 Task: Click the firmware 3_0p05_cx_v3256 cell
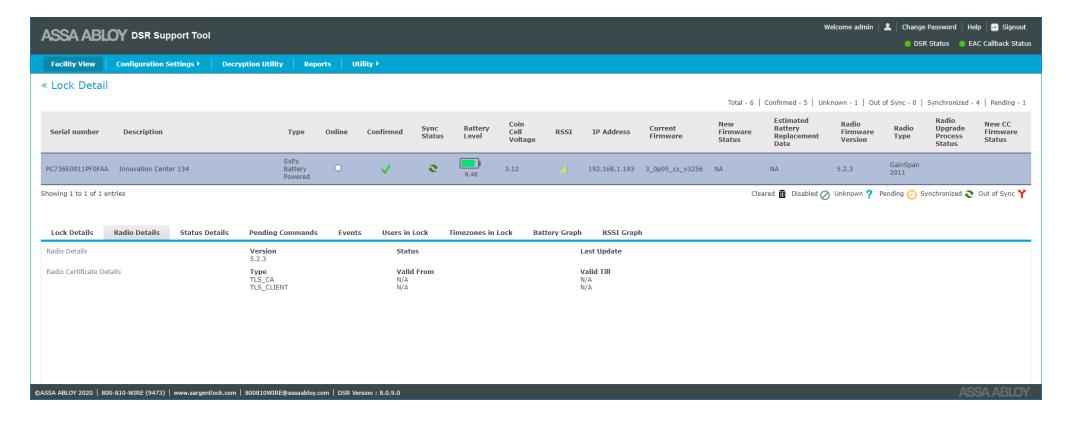point(673,169)
